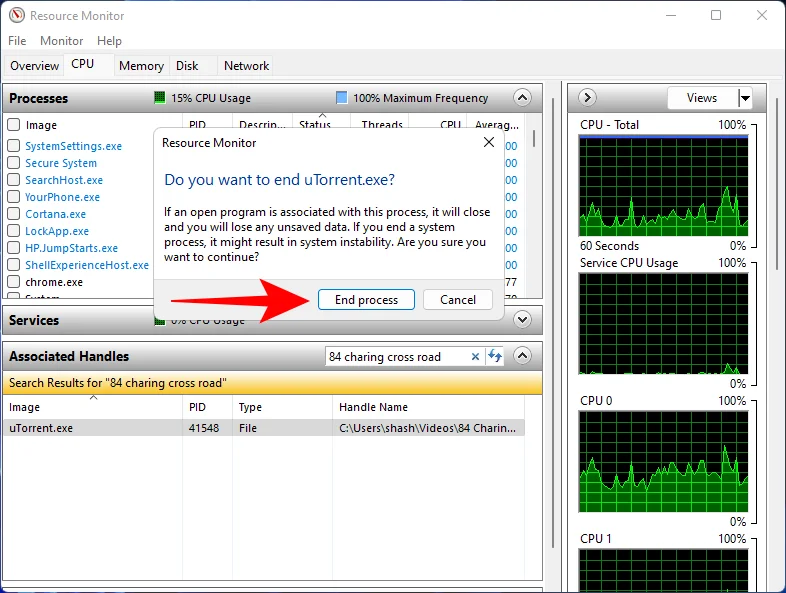This screenshot has width=786, height=593.
Task: Tick the ShellExperienceHost.exe checkbox
Action: tap(14, 265)
